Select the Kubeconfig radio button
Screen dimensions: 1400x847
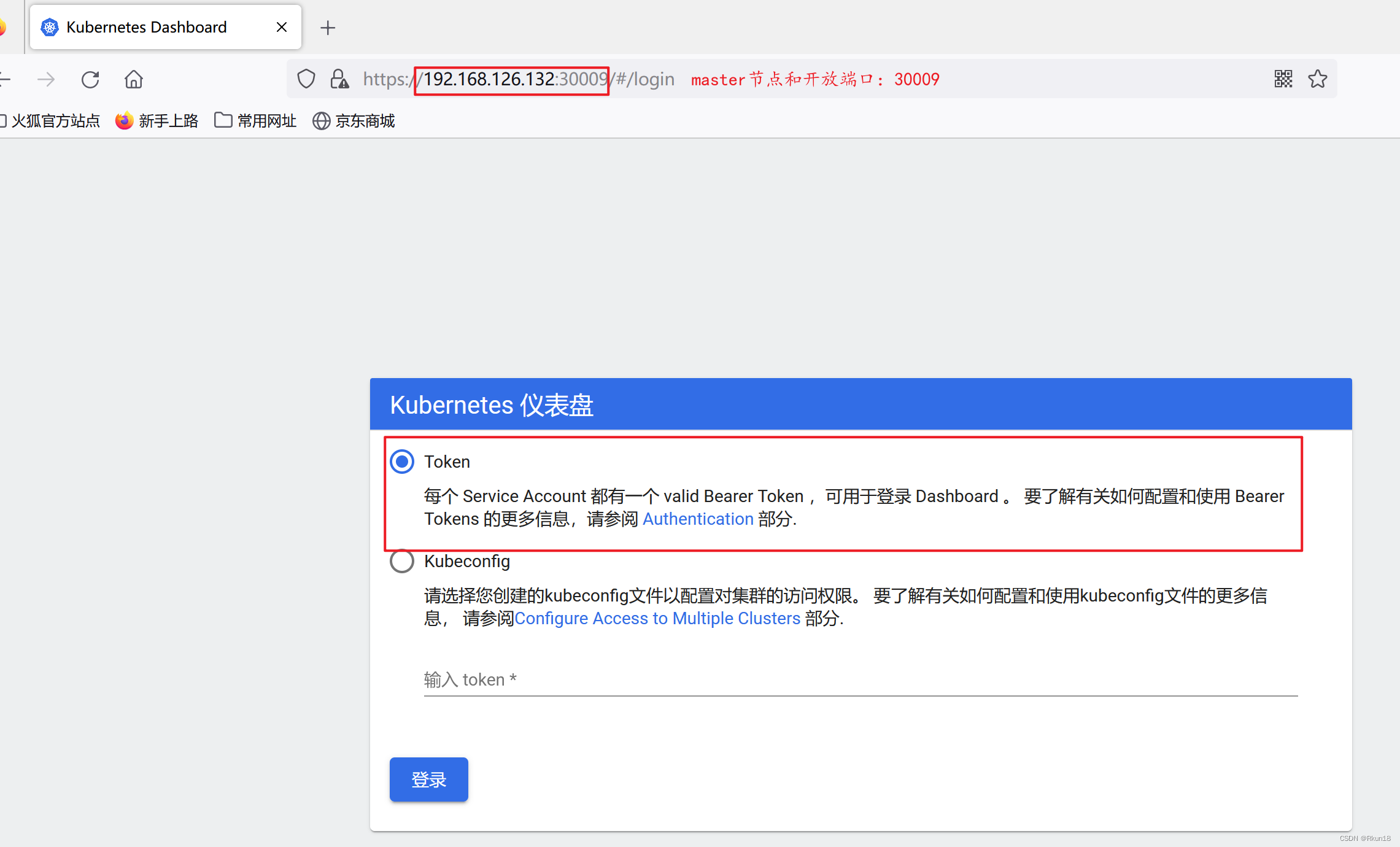click(x=402, y=561)
